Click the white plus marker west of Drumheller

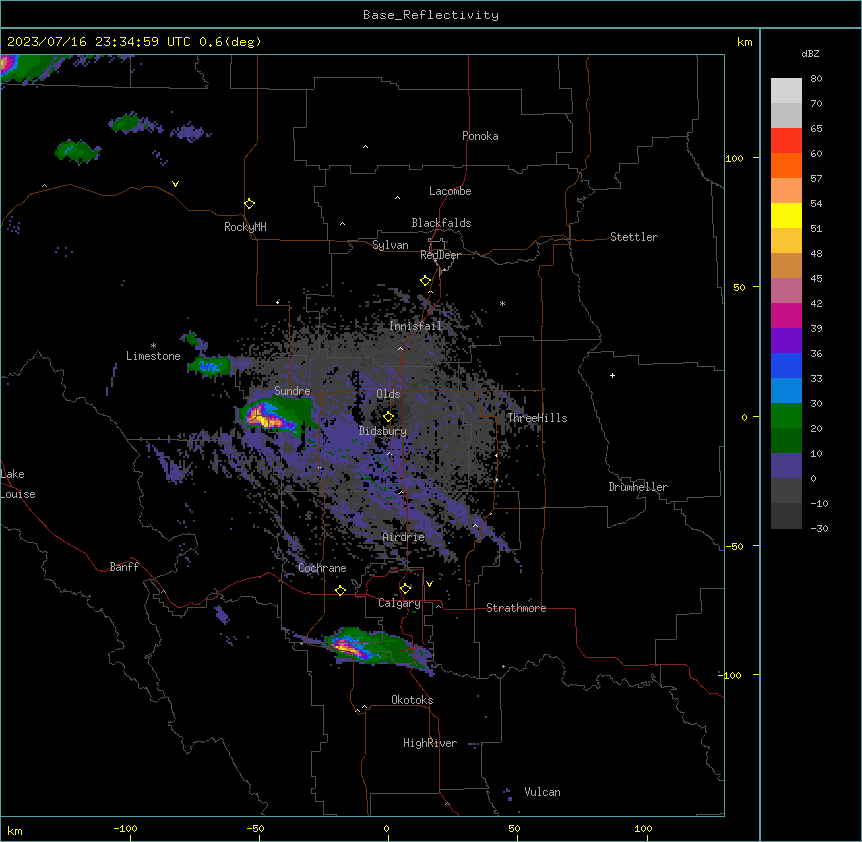[612, 375]
